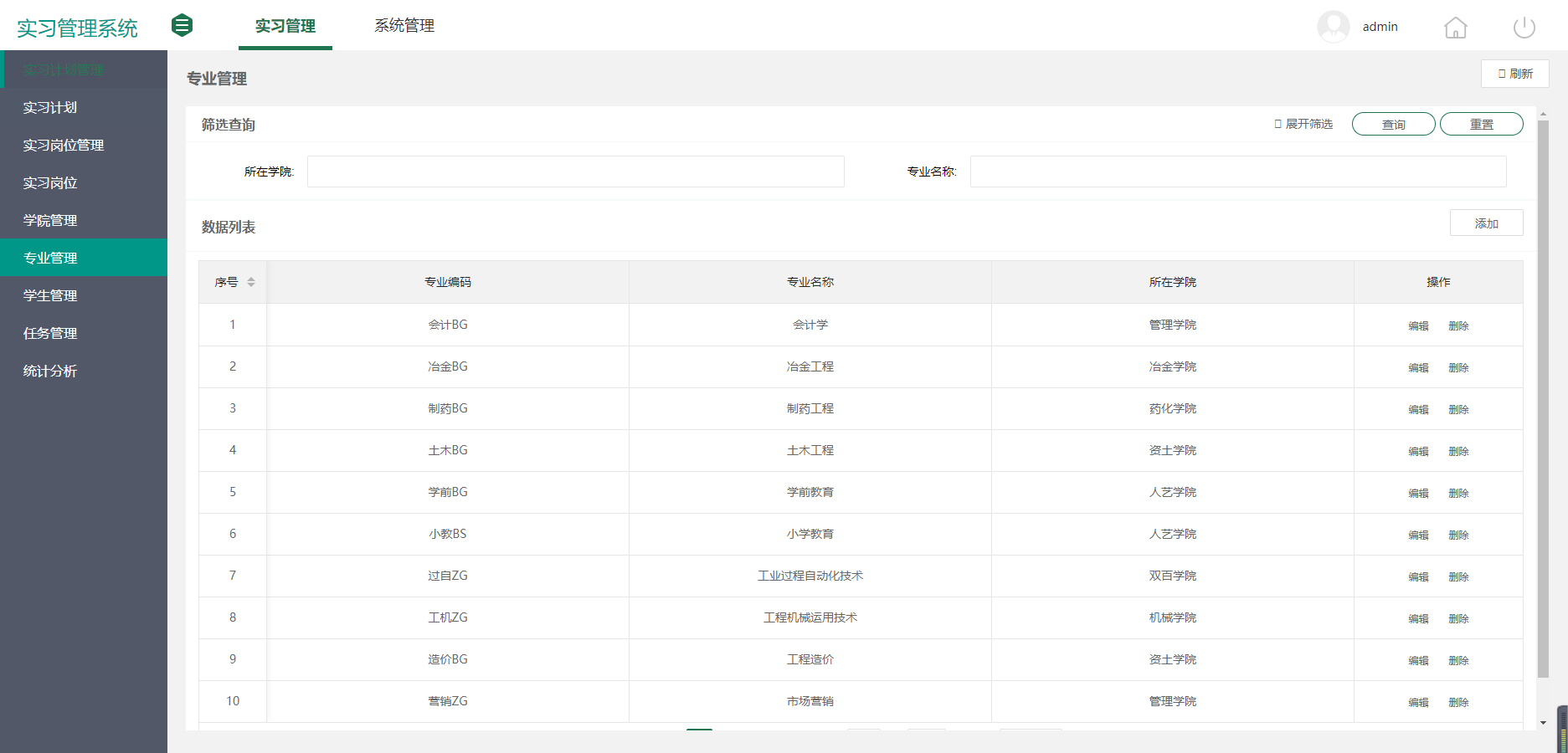Delete the 冶金工程 row
The image size is (1568, 753).
click(x=1458, y=367)
